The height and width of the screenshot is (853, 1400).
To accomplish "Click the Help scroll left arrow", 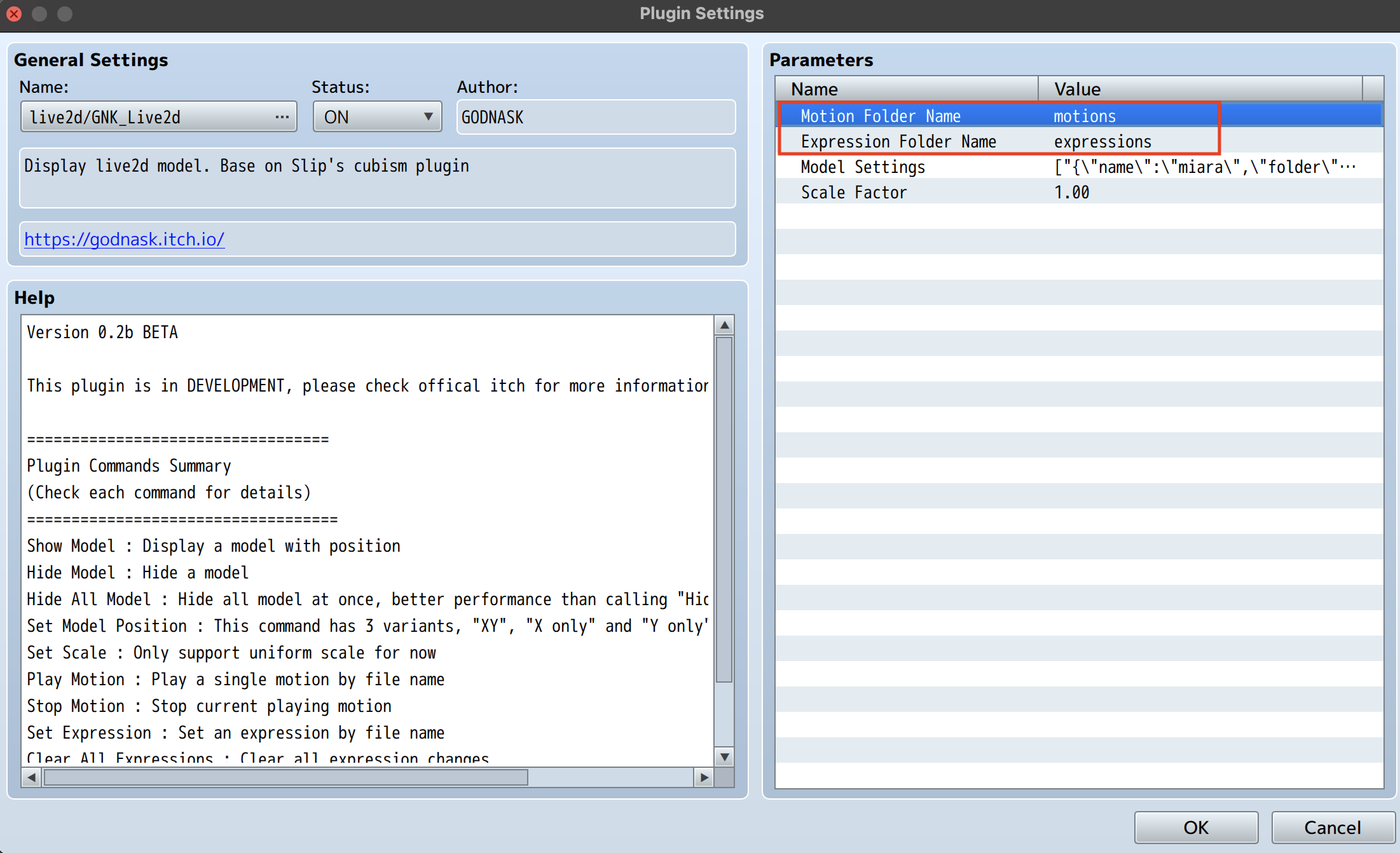I will (31, 777).
